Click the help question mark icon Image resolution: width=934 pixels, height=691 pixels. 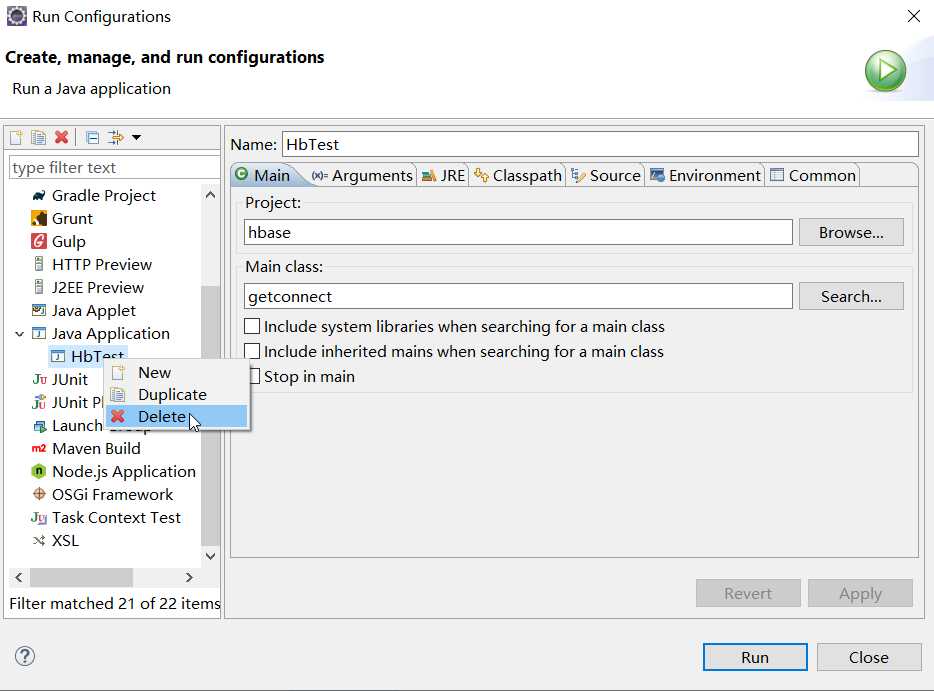tap(25, 656)
